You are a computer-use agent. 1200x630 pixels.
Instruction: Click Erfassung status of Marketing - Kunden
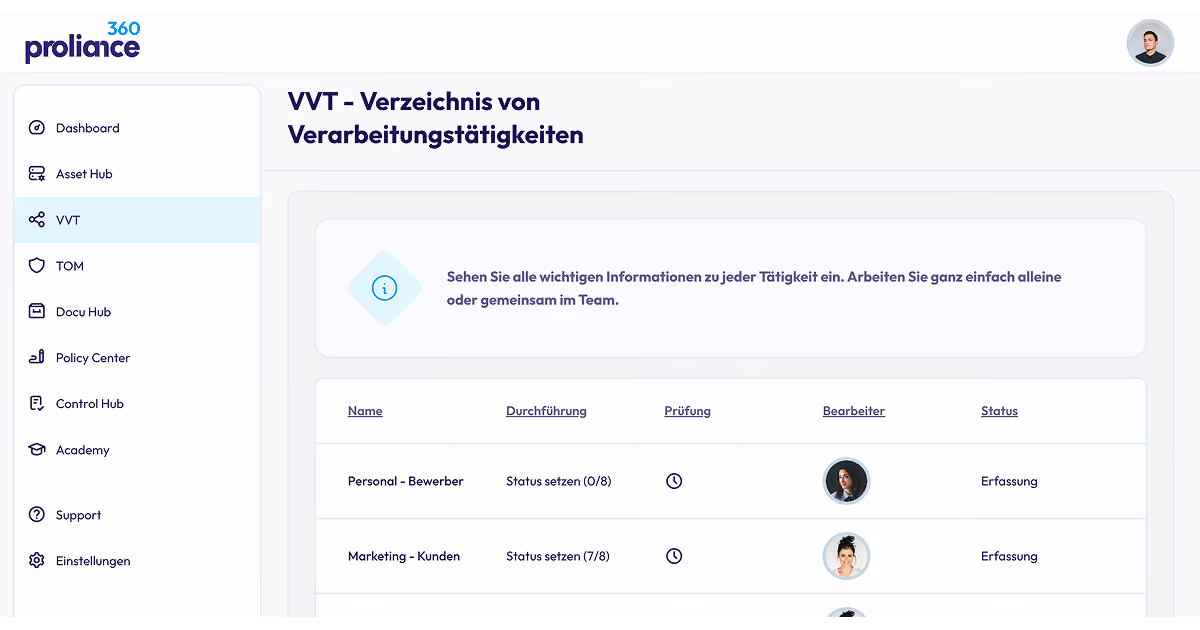(x=1009, y=556)
